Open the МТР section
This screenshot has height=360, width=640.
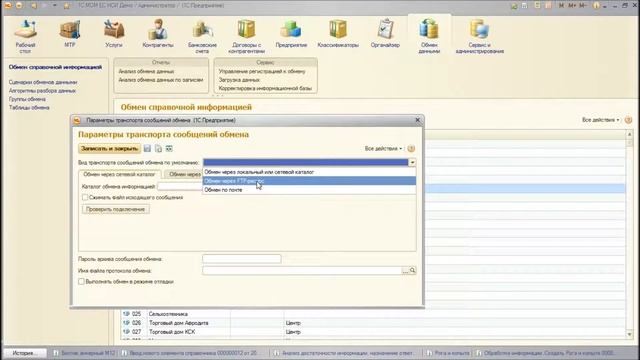pyautogui.click(x=69, y=34)
